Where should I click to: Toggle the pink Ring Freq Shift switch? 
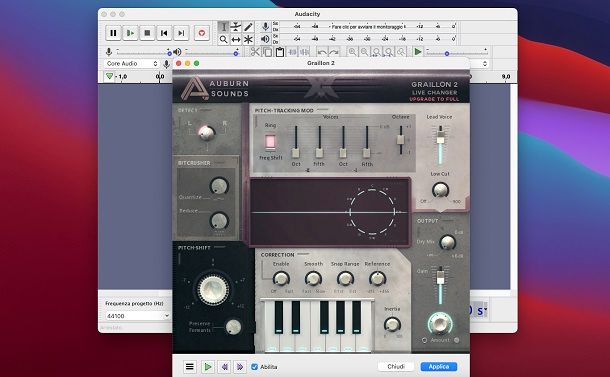click(270, 142)
